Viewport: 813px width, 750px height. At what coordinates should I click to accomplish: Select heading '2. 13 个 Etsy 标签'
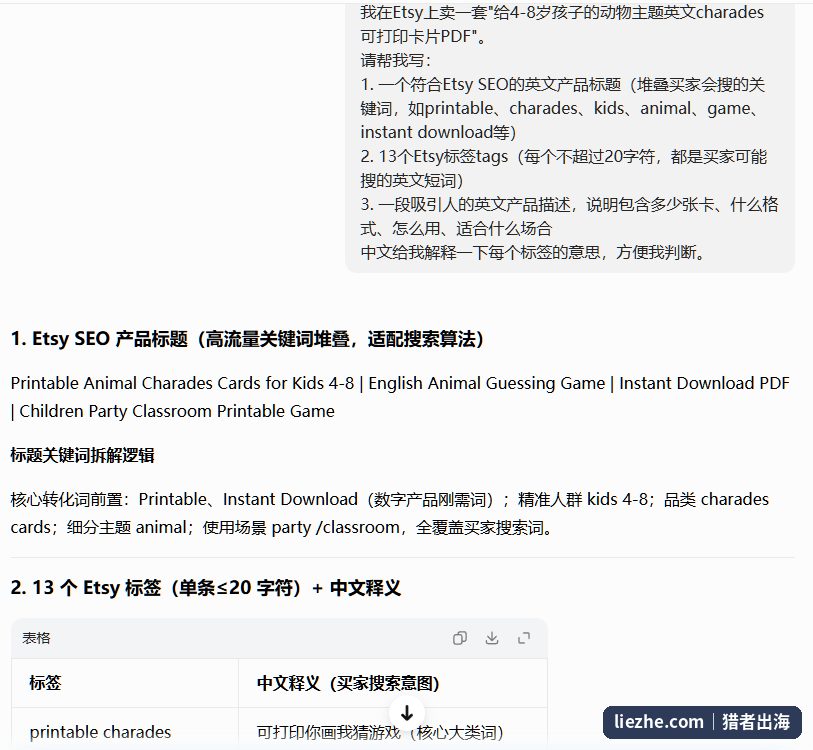click(206, 588)
